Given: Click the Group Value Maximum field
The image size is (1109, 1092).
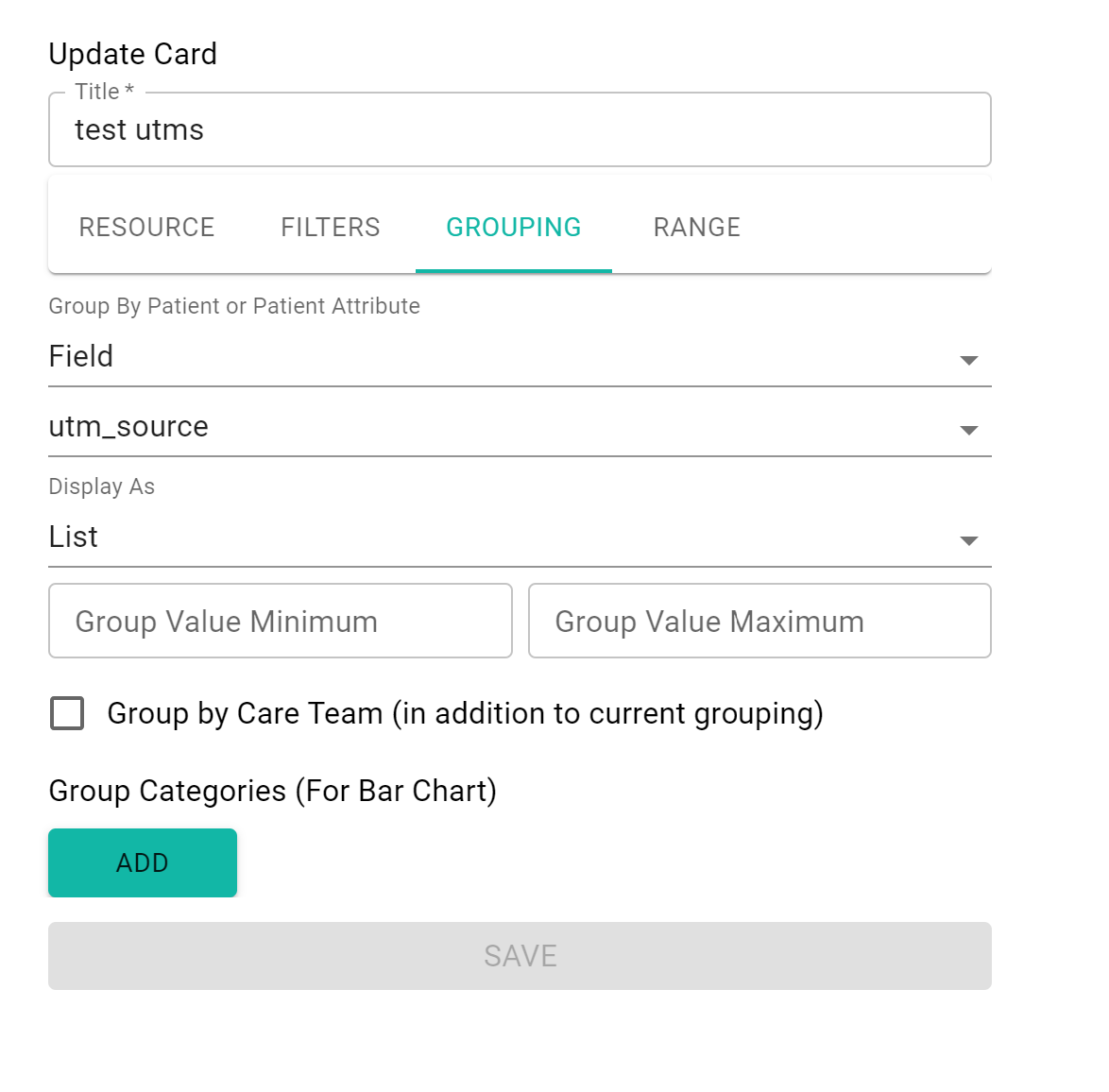Looking at the screenshot, I should pyautogui.click(x=759, y=621).
